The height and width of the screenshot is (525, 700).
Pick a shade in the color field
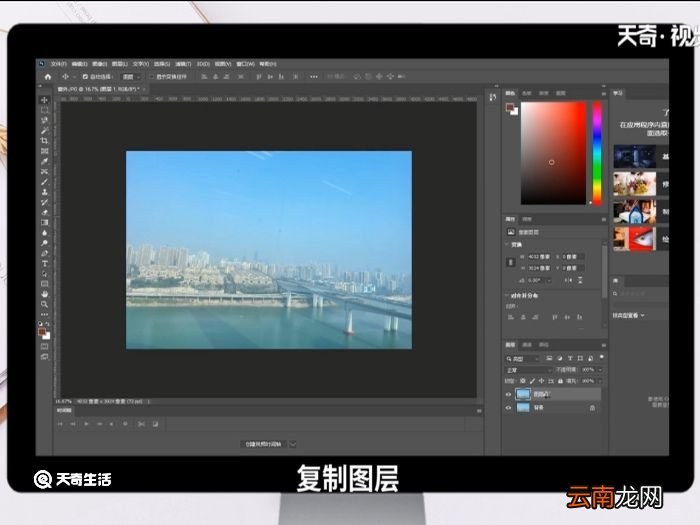[x=553, y=153]
